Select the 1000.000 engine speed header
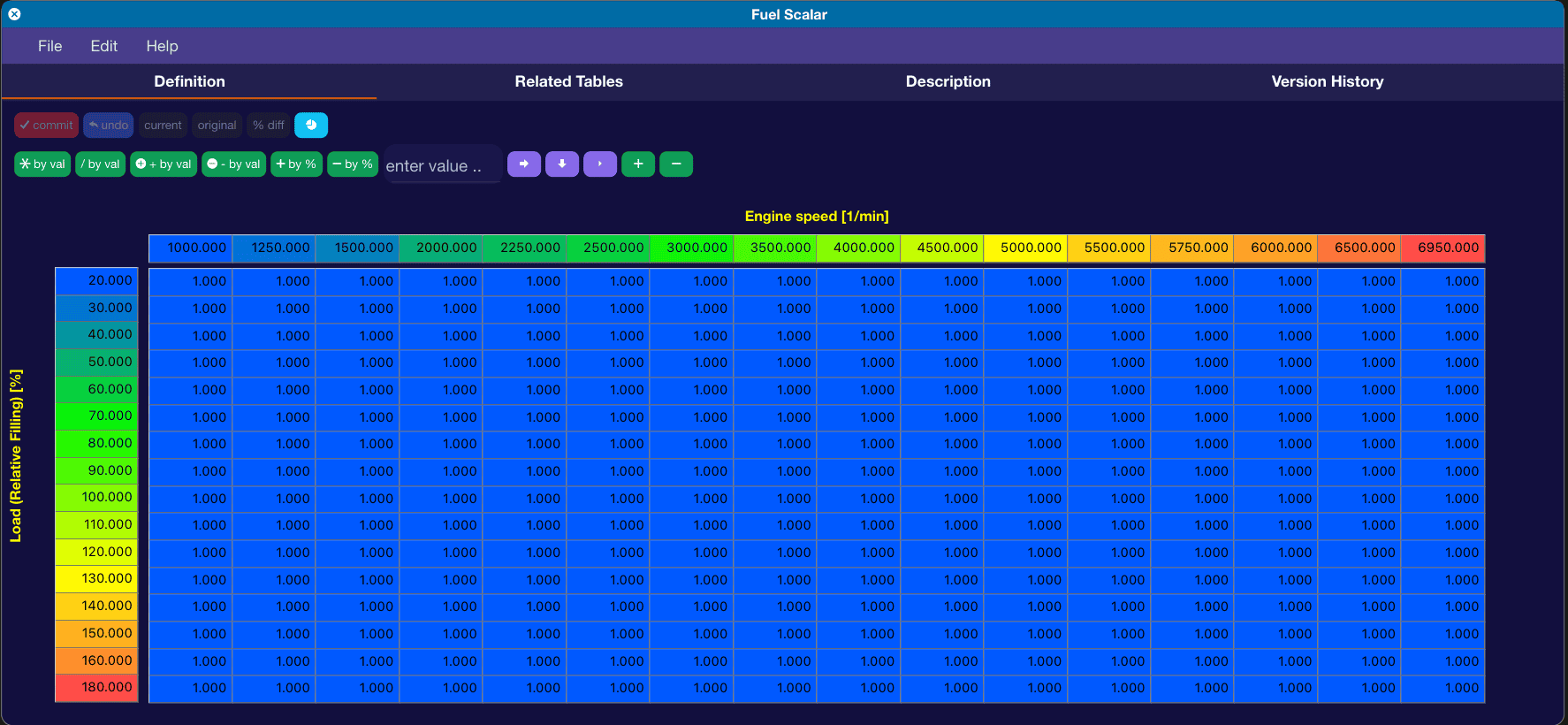The height and width of the screenshot is (725, 1568). tap(190, 248)
